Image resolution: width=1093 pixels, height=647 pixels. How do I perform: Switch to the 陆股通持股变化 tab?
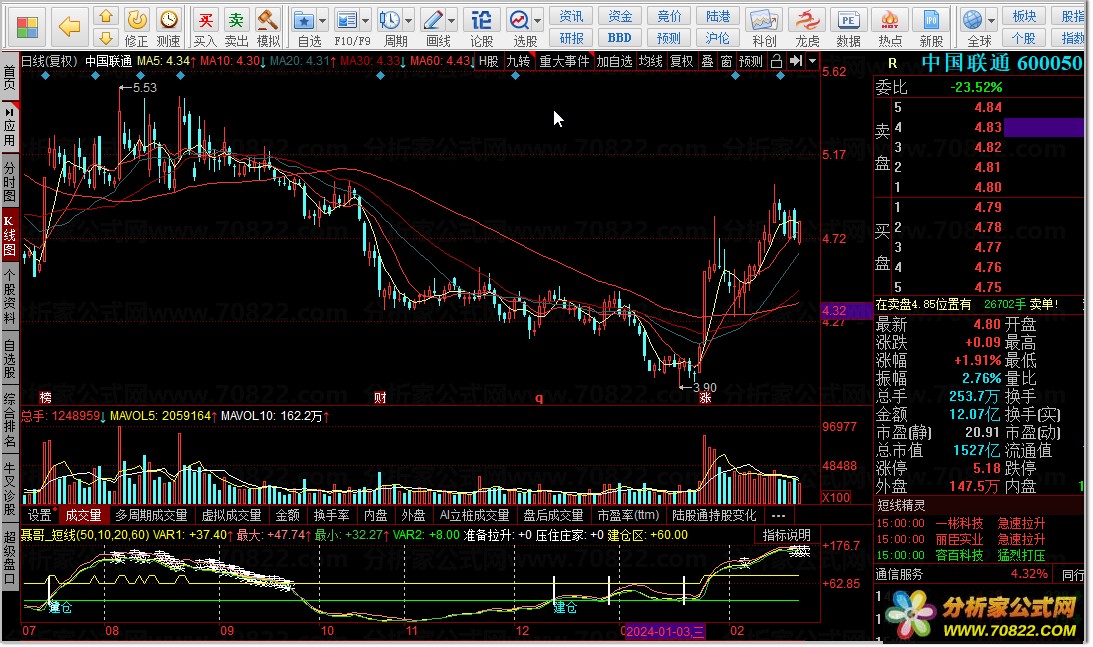714,515
